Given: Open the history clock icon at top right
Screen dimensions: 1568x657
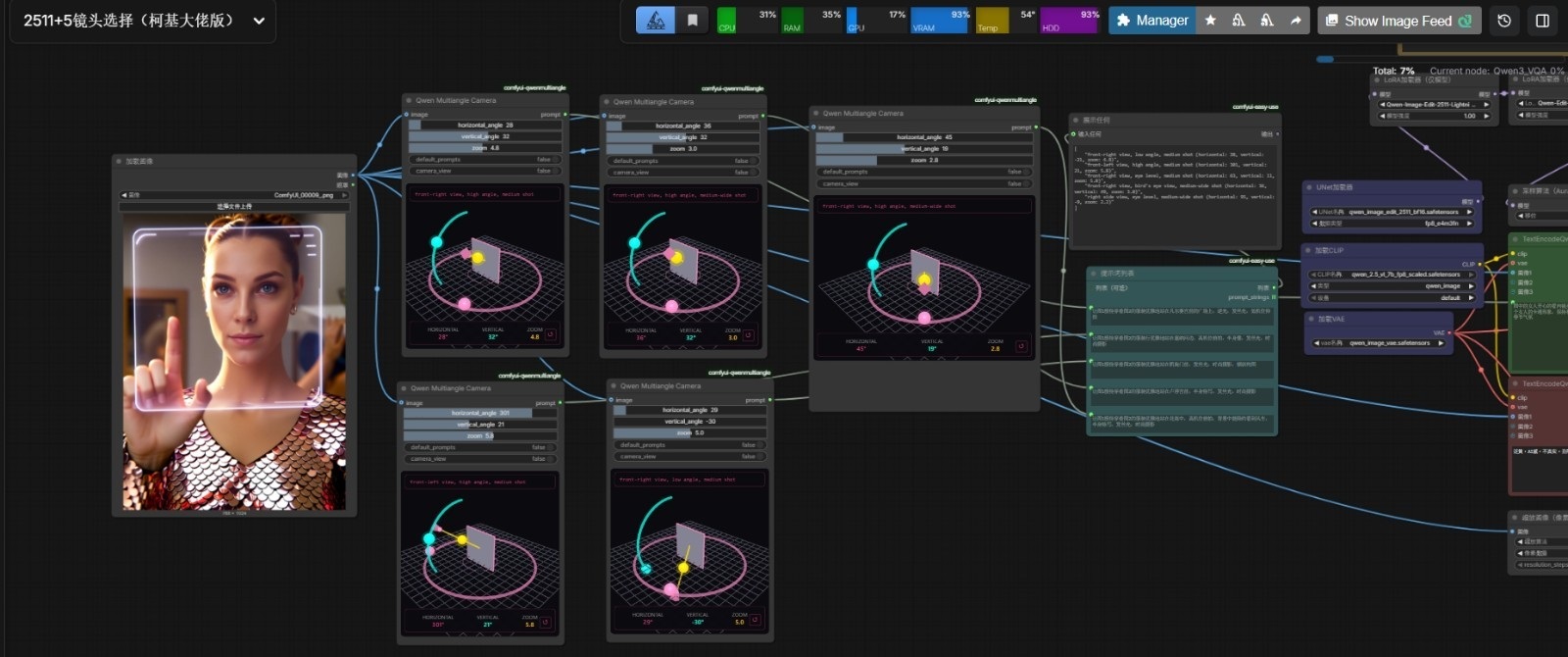Looking at the screenshot, I should click(x=1504, y=21).
